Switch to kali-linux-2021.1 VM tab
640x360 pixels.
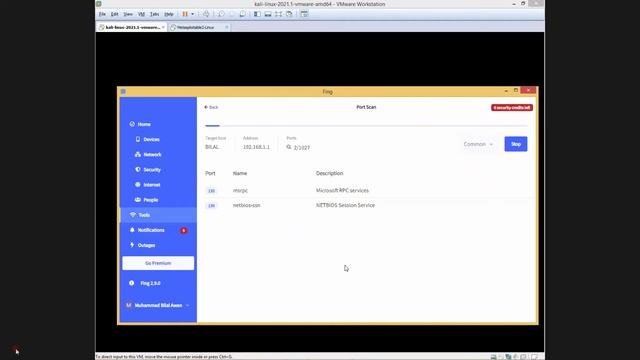[130, 27]
